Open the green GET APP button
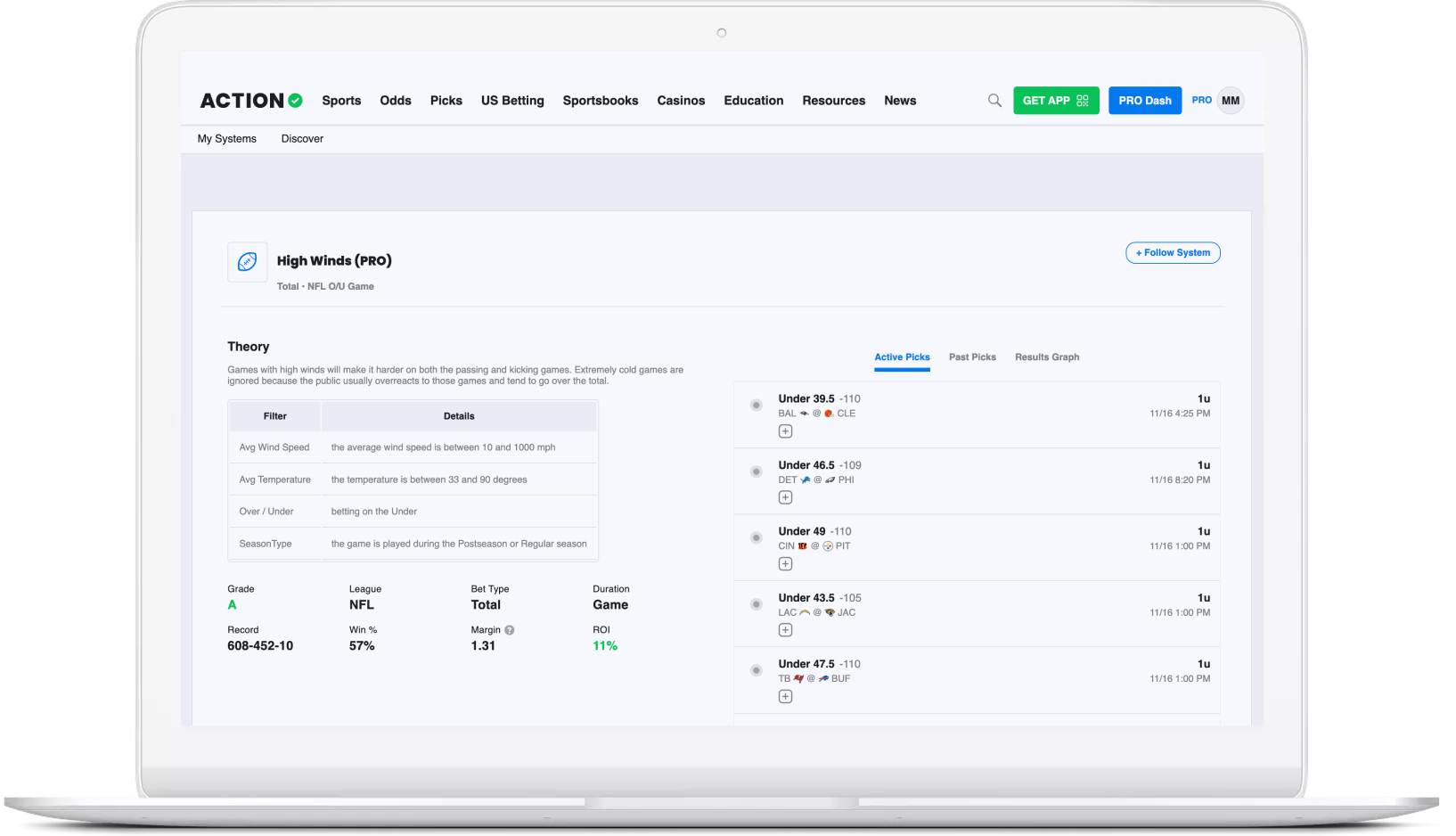The image size is (1456, 836). click(1056, 100)
